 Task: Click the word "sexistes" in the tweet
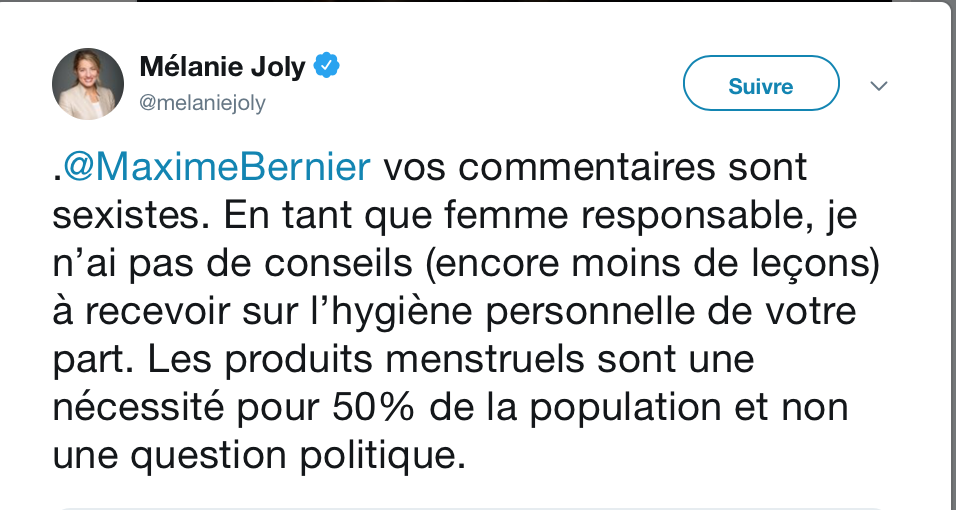click(126, 215)
